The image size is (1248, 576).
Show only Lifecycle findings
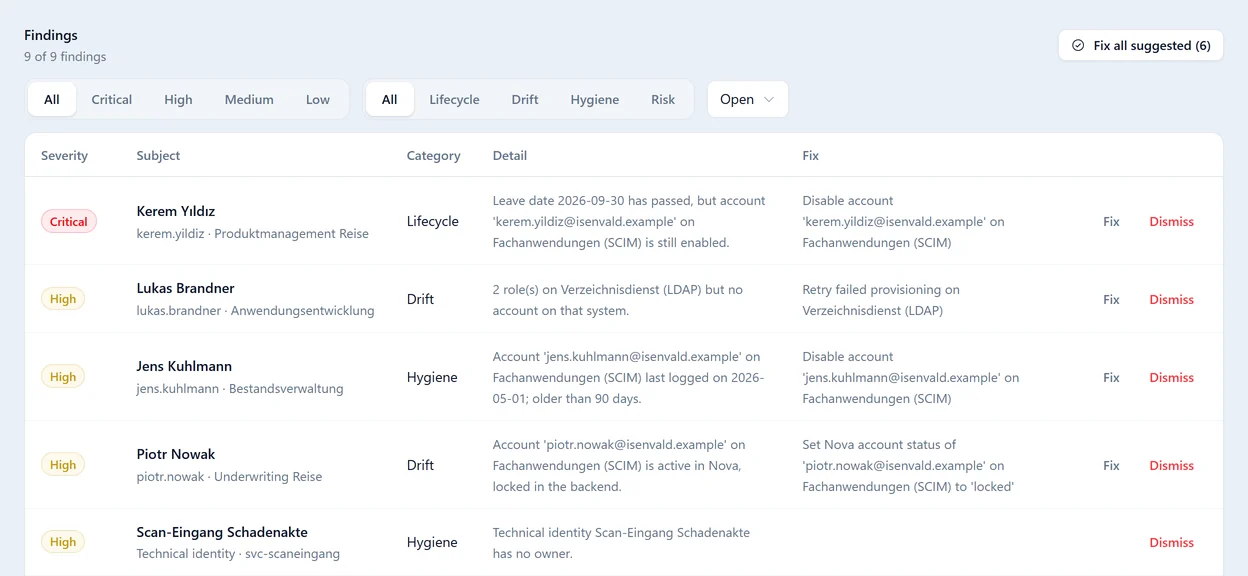454,99
